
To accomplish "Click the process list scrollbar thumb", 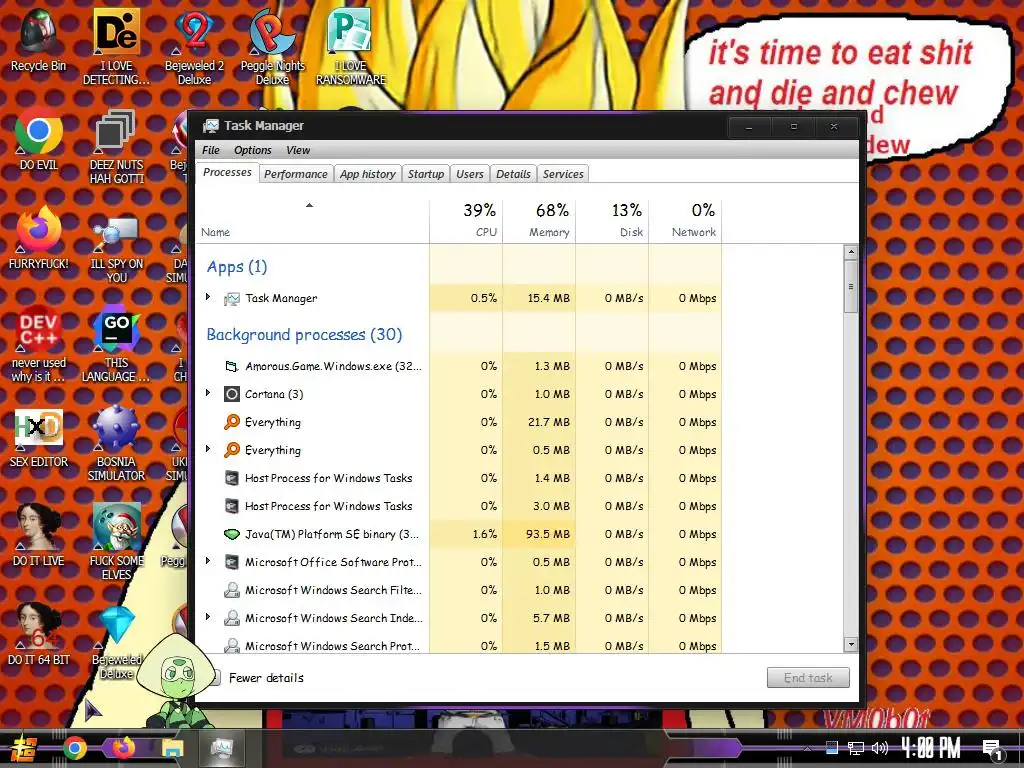I will coord(850,287).
